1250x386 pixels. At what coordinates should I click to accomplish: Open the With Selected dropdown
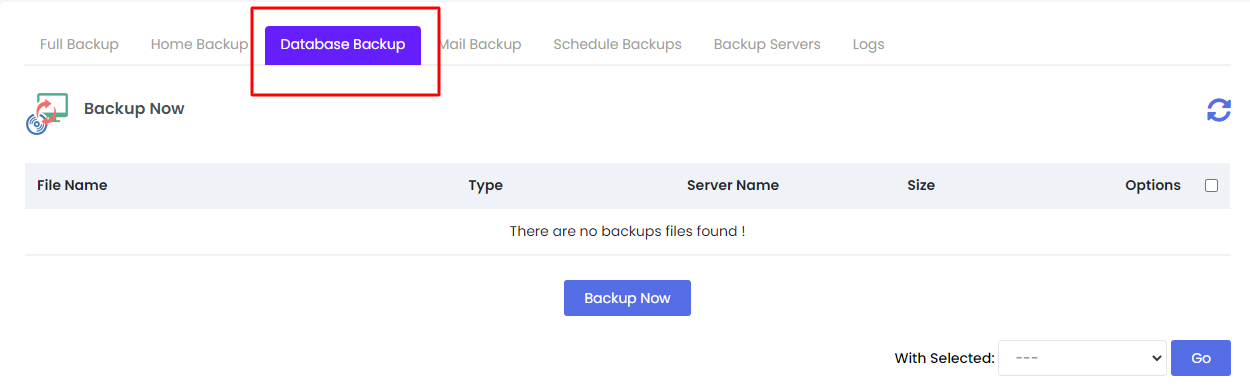click(x=1082, y=358)
